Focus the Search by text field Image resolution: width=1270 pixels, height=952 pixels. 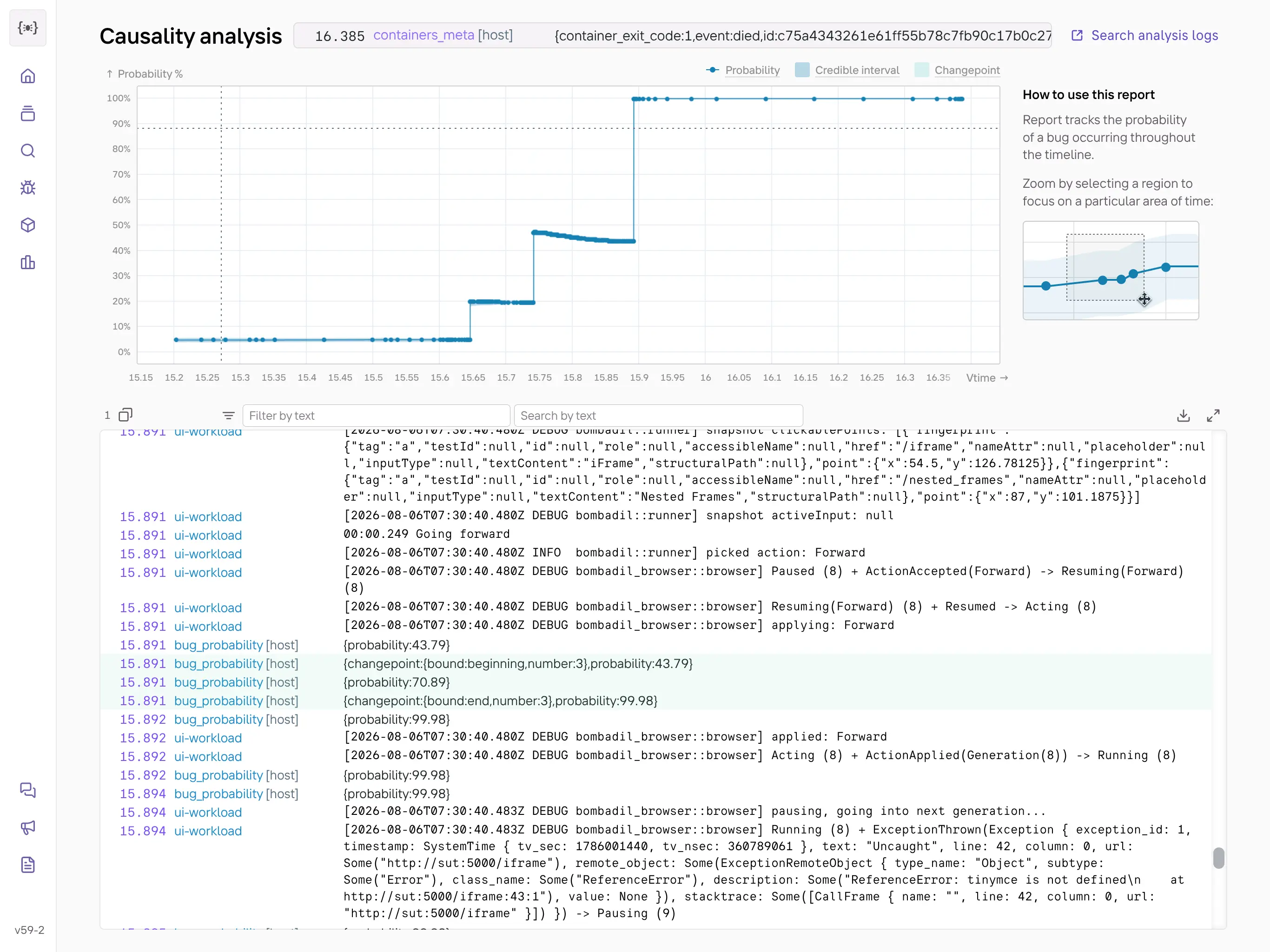click(658, 416)
